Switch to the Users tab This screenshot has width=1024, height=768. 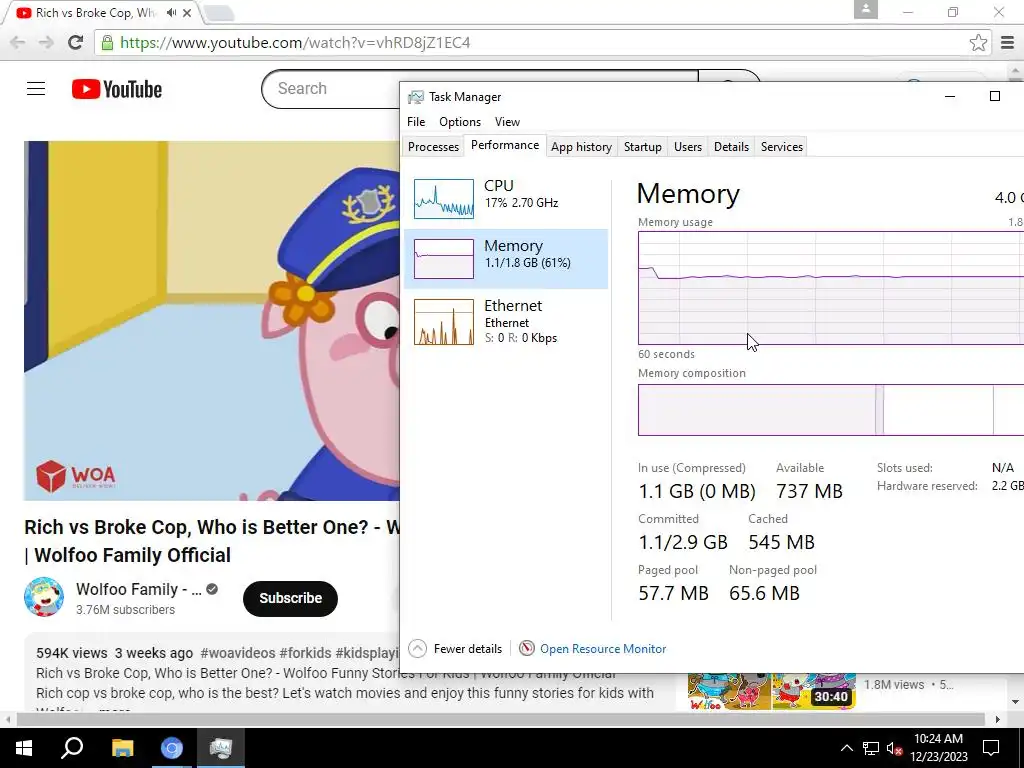[x=688, y=147]
